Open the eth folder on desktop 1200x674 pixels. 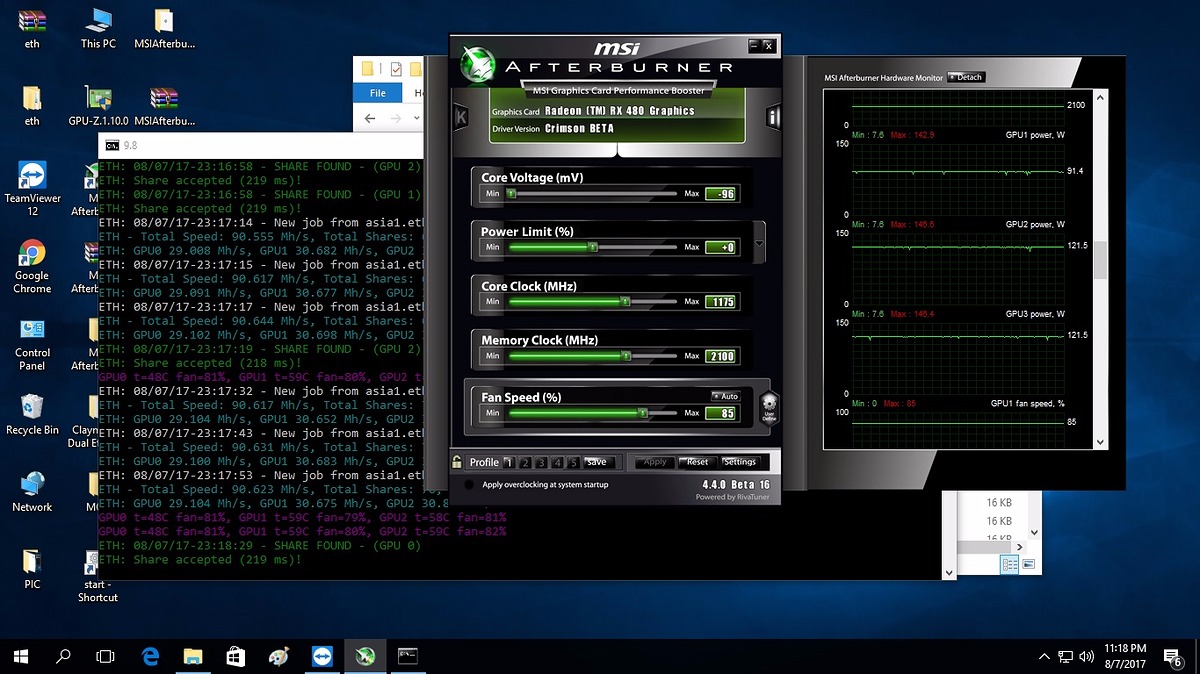(x=32, y=105)
